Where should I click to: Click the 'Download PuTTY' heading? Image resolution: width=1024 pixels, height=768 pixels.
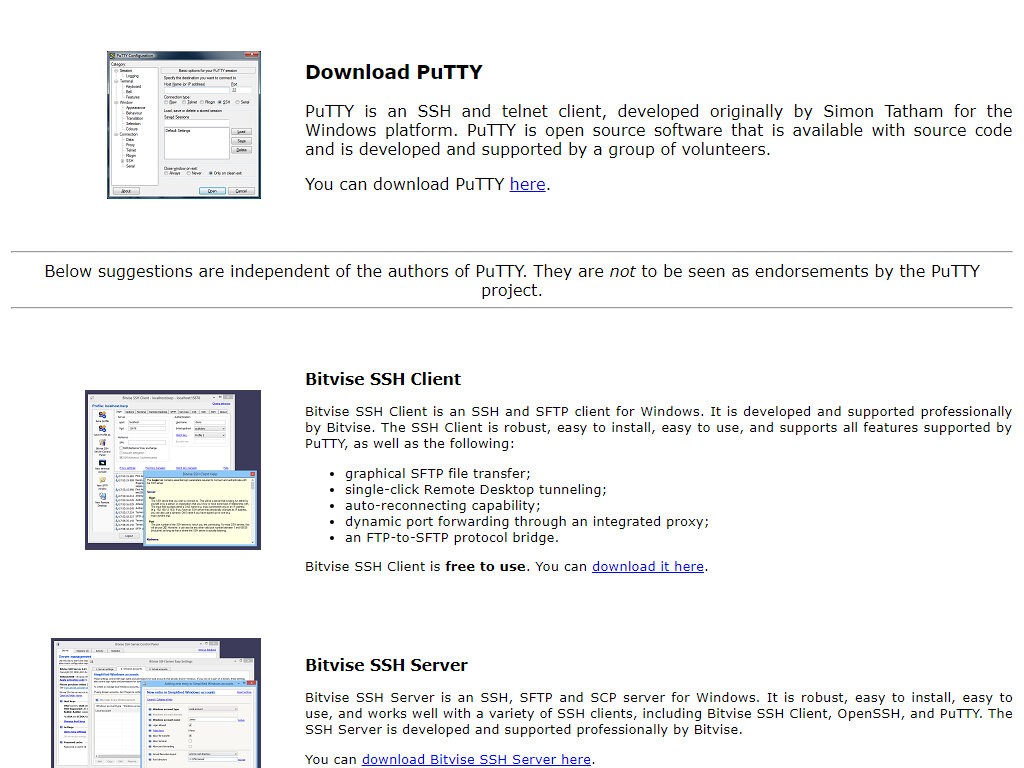coord(394,72)
